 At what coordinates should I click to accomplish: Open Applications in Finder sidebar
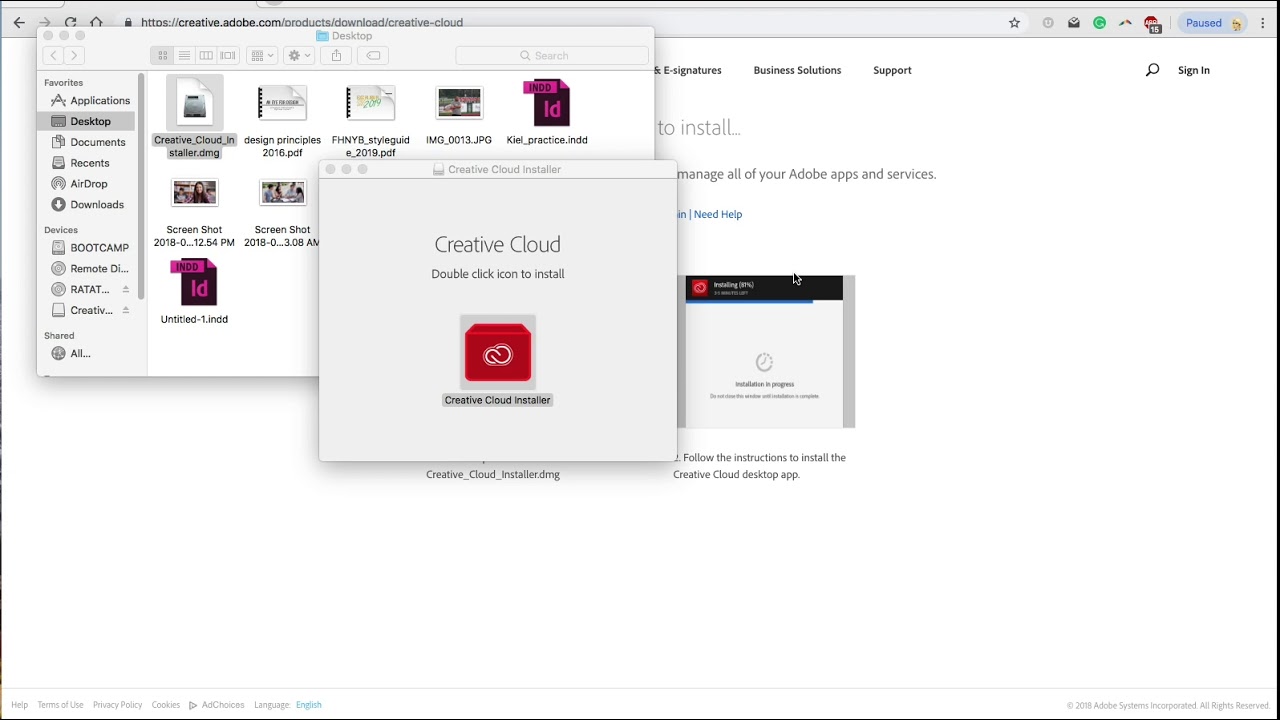click(90, 100)
